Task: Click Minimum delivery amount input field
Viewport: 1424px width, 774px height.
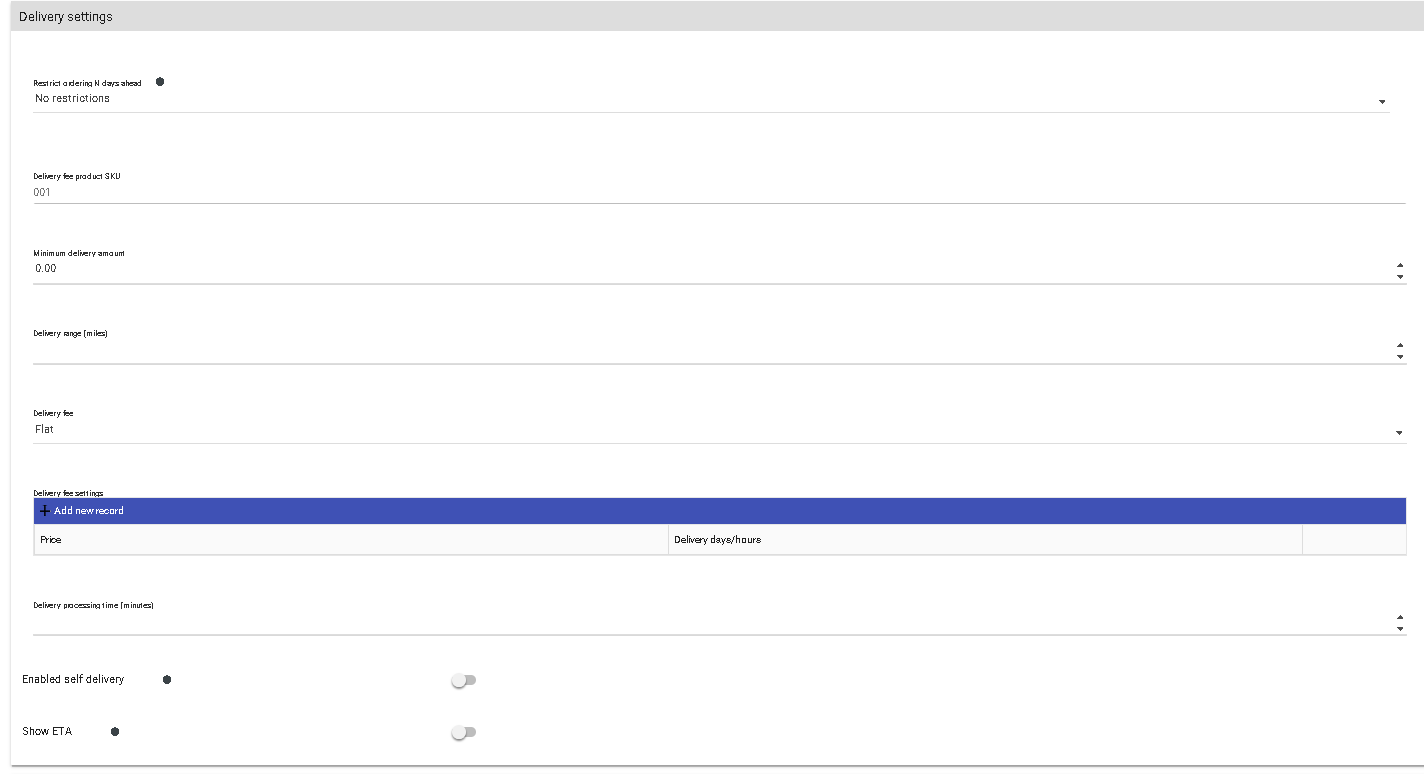Action: pyautogui.click(x=713, y=269)
